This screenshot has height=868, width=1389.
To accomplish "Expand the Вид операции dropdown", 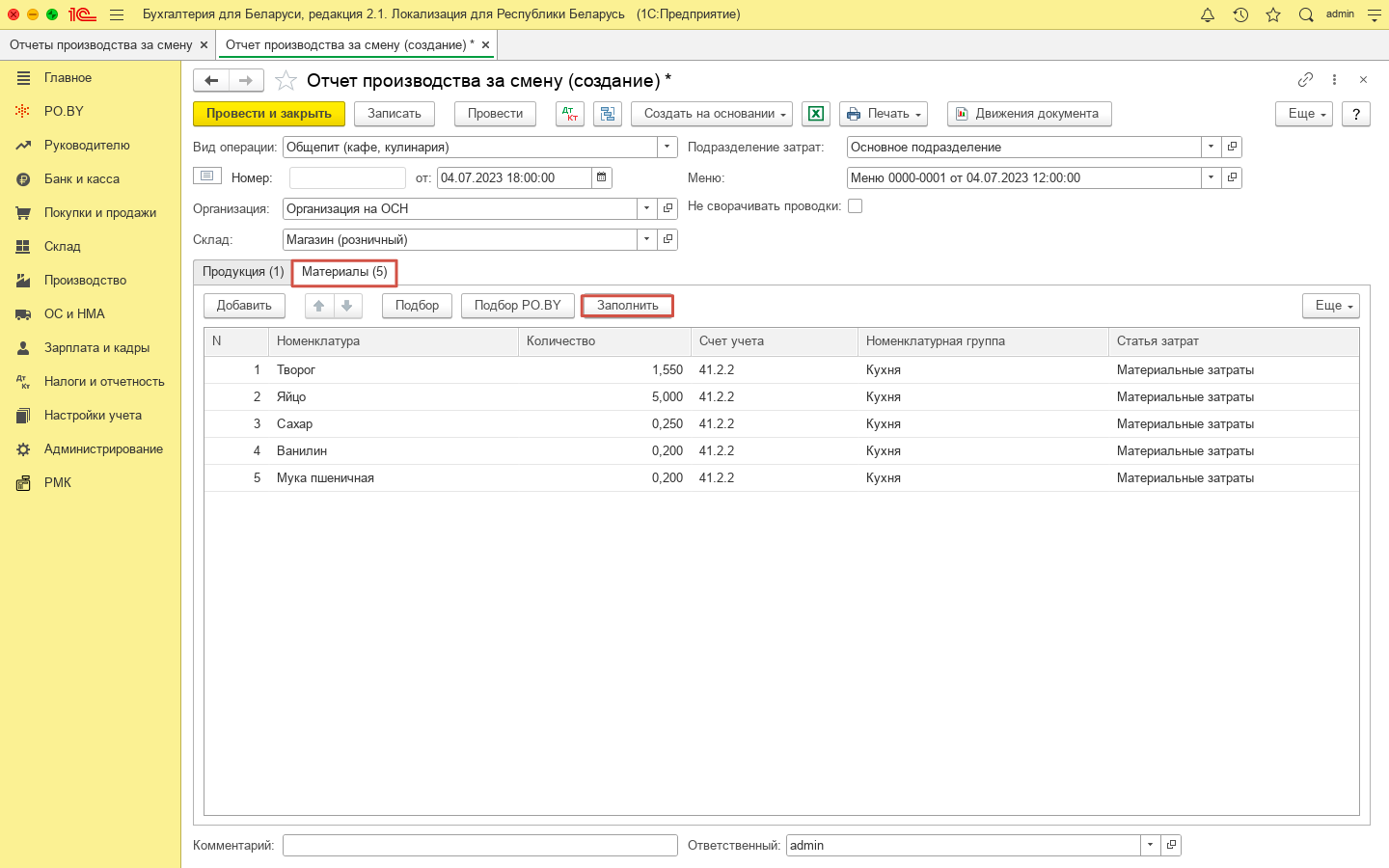I will pos(667,148).
